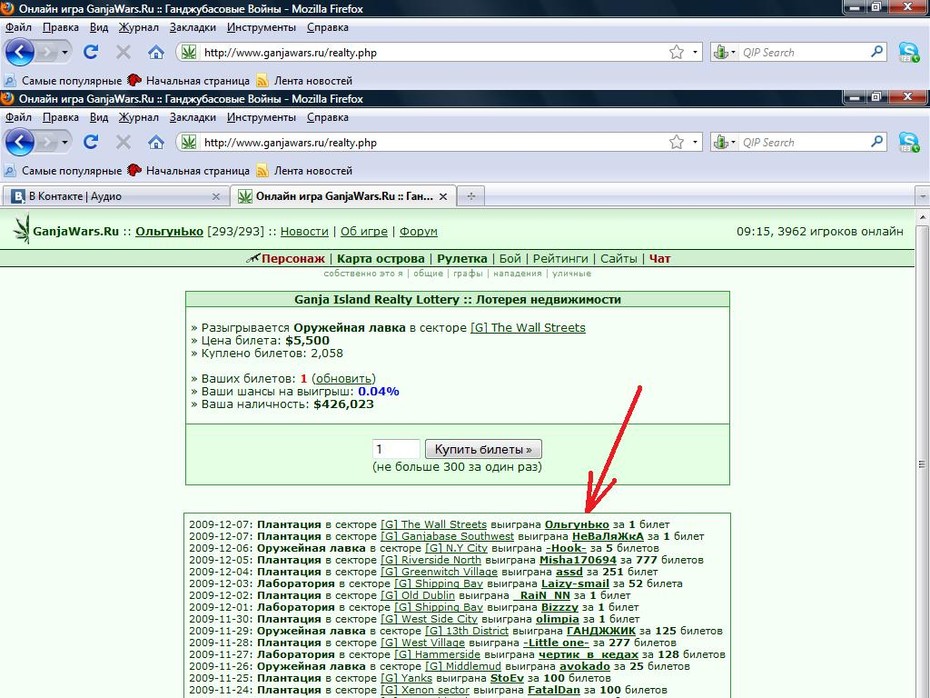
Task: Open URL history dropdown in front window
Action: [695, 142]
